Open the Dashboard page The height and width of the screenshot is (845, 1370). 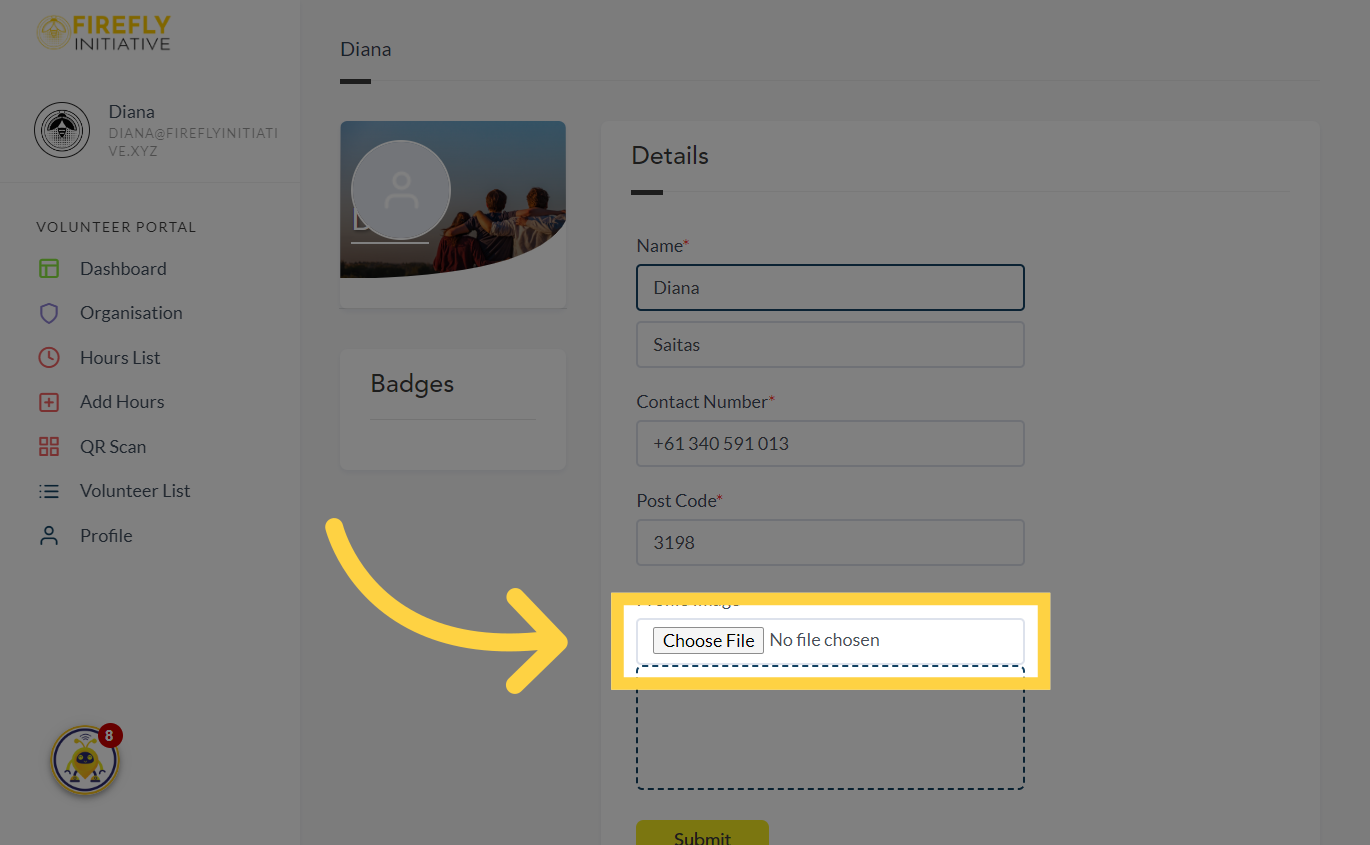[122, 268]
